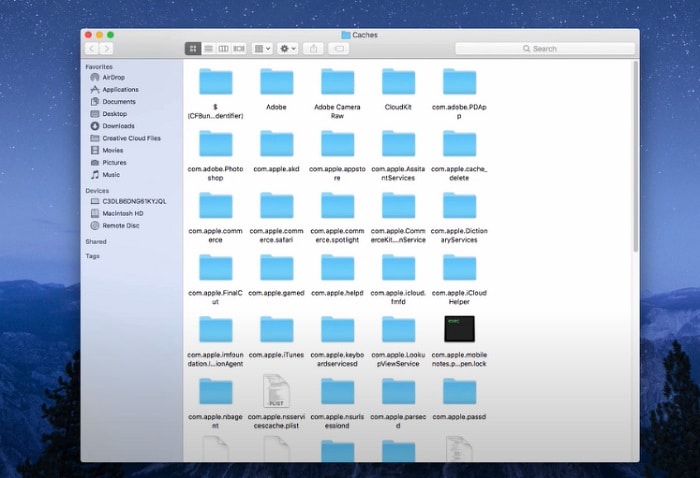700x478 pixels.
Task: Select the com.apple.AssitantServices folder
Action: [x=398, y=144]
